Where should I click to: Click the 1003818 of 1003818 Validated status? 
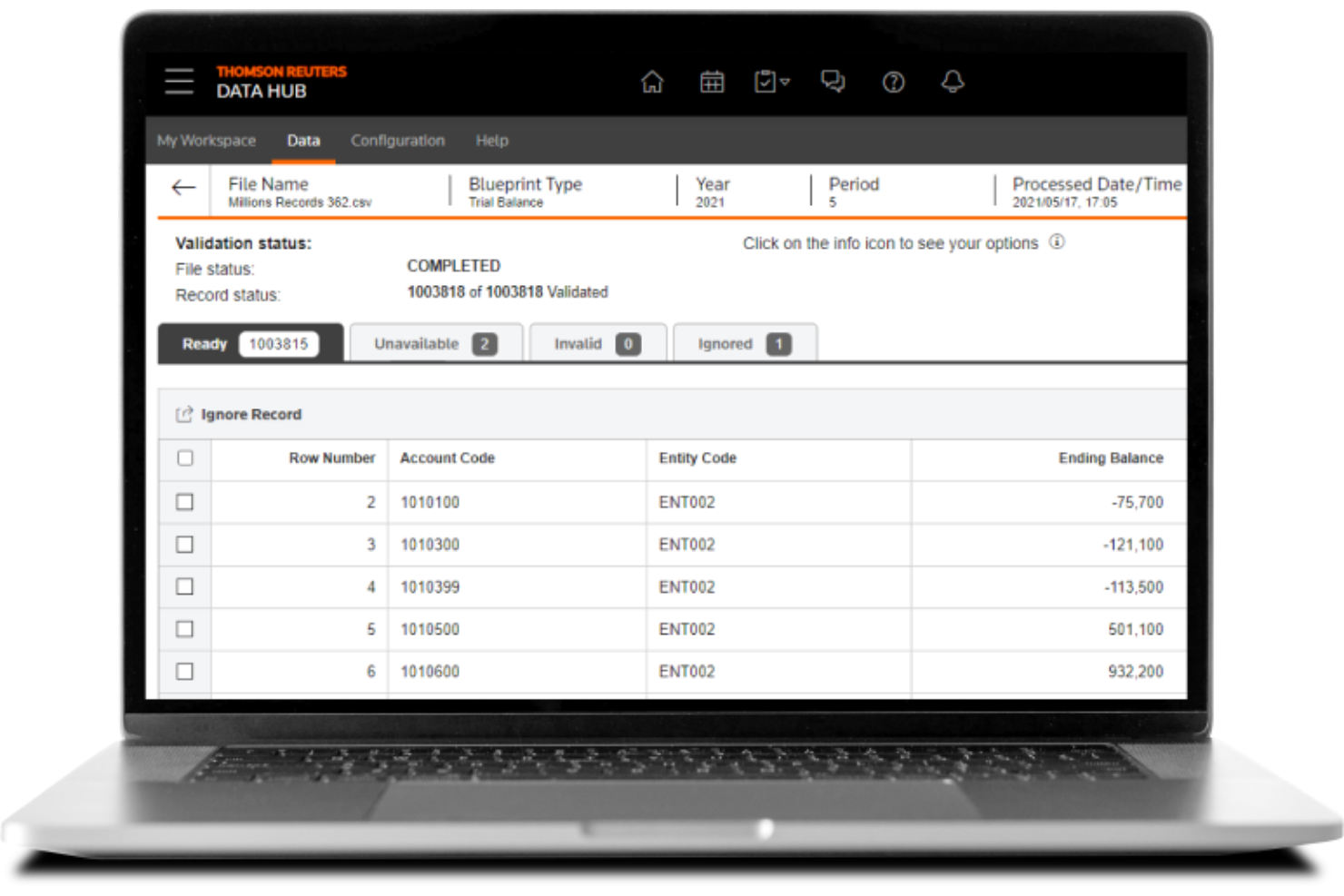pyautogui.click(x=508, y=292)
